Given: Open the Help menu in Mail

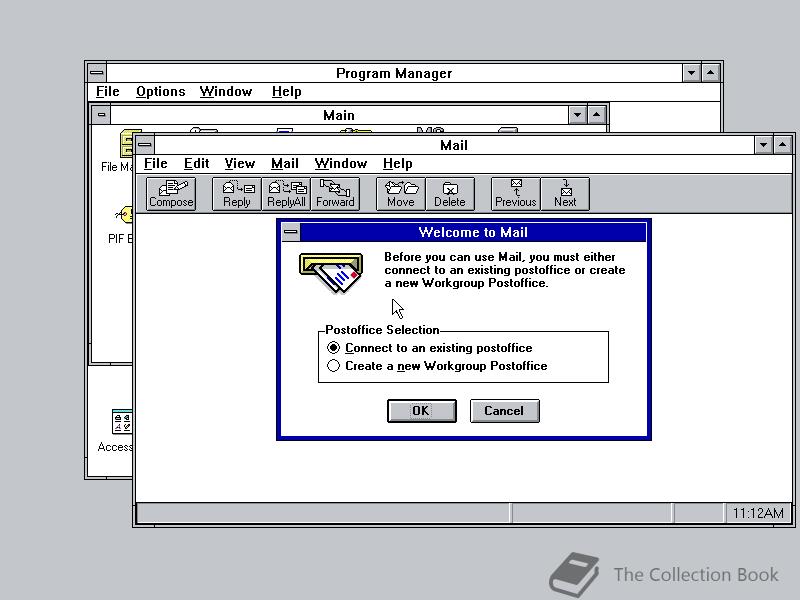Looking at the screenshot, I should click(x=397, y=164).
